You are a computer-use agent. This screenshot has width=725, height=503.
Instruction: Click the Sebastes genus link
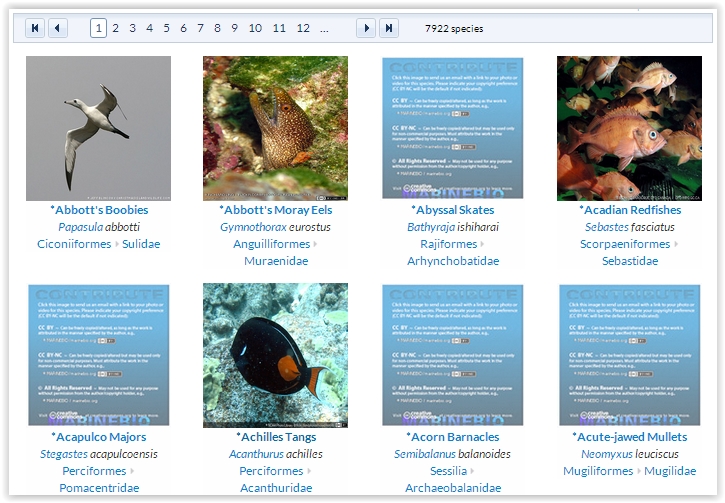(x=606, y=227)
